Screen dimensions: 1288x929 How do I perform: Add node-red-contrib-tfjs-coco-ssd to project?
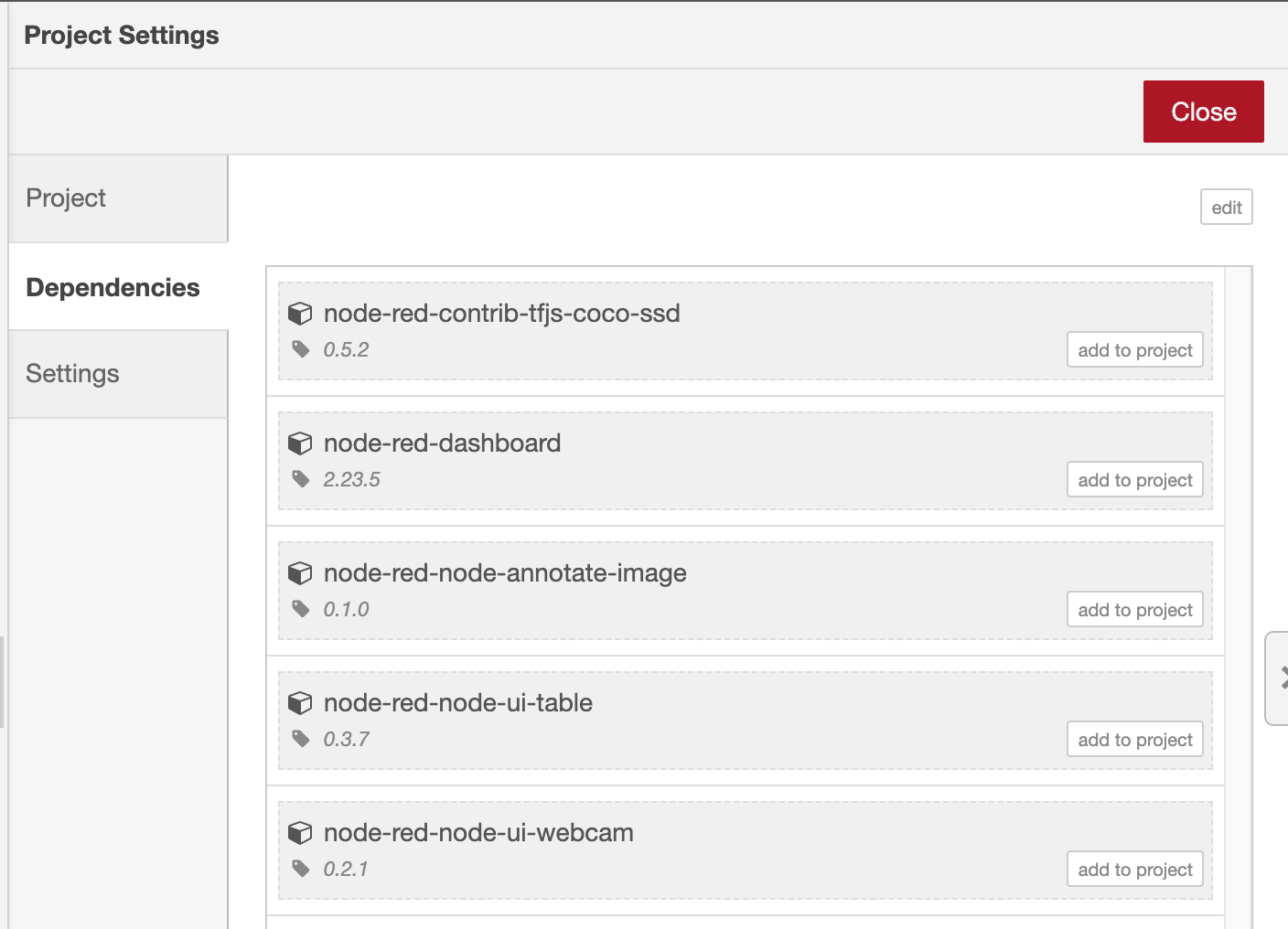click(x=1134, y=349)
